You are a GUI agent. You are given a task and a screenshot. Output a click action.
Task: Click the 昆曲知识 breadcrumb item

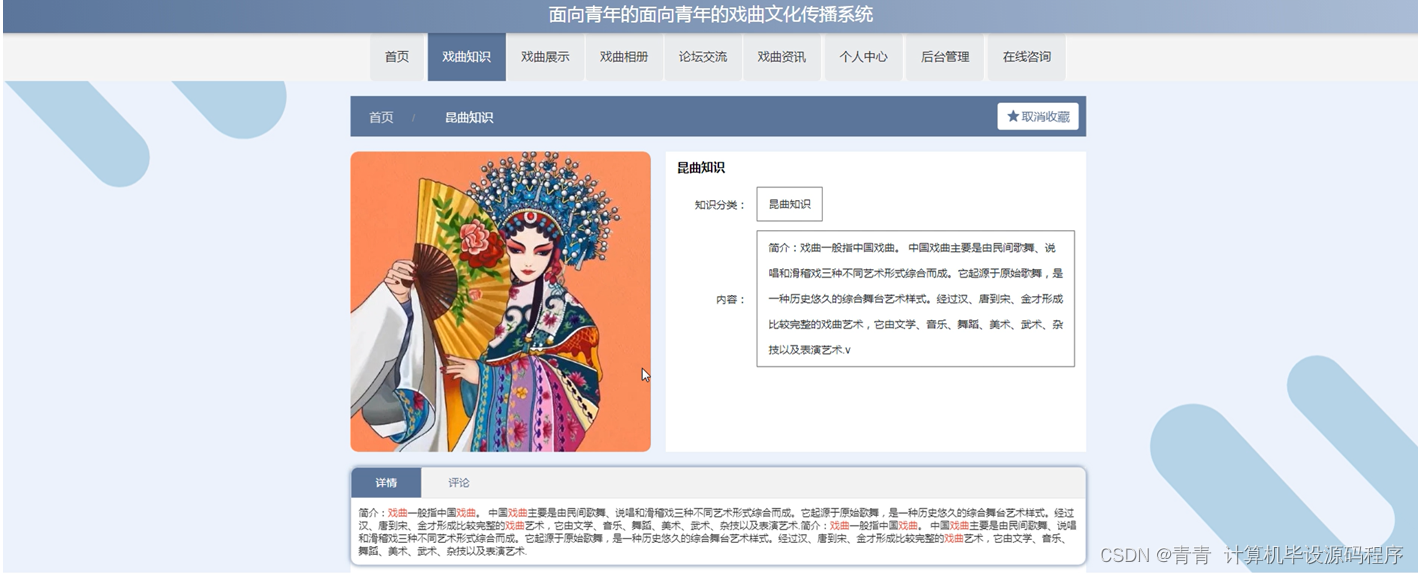[x=469, y=117]
